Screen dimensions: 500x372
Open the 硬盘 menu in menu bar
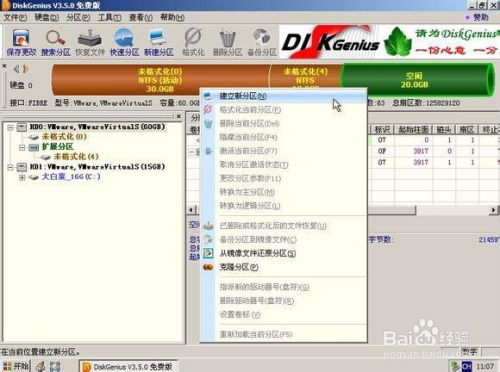47,17
